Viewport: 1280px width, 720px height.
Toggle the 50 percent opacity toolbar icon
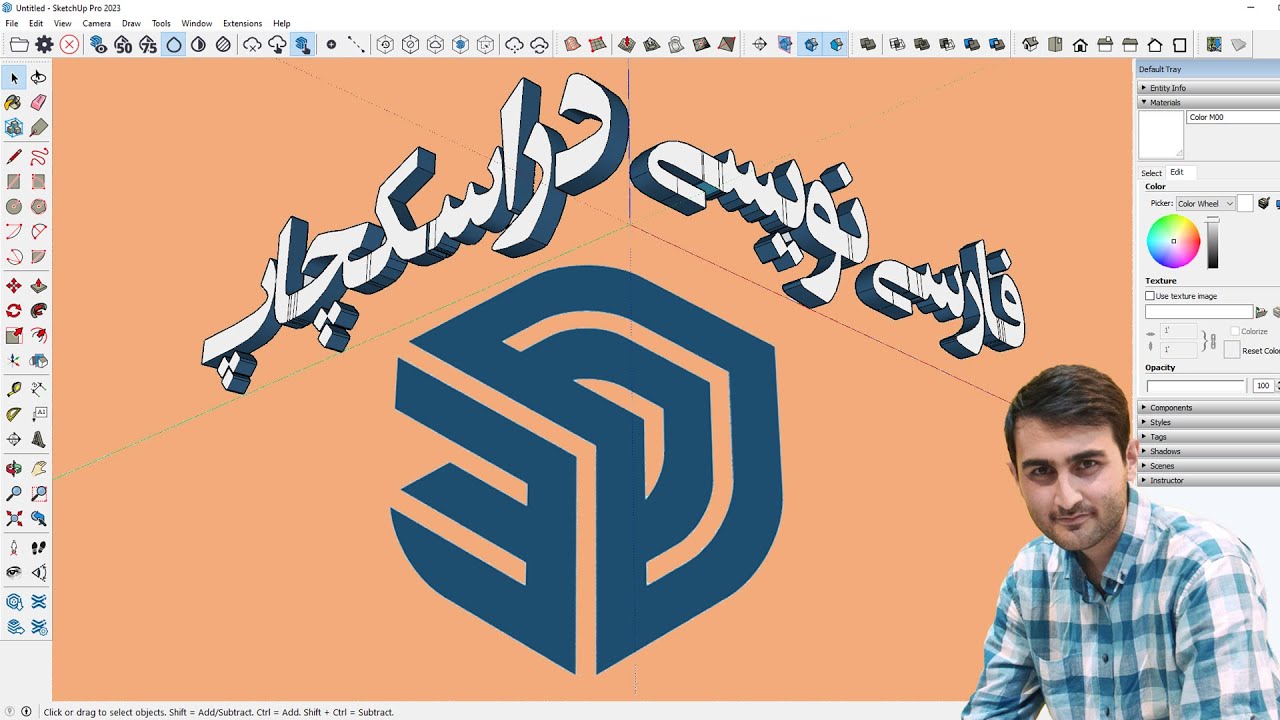(123, 44)
